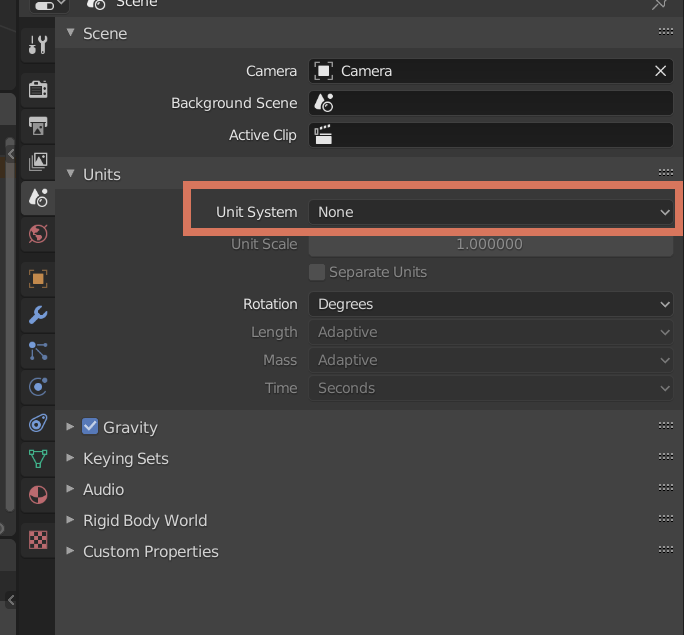Click the vertical scrollbar beside the tabs
The width and height of the screenshot is (684, 635).
click(10, 324)
